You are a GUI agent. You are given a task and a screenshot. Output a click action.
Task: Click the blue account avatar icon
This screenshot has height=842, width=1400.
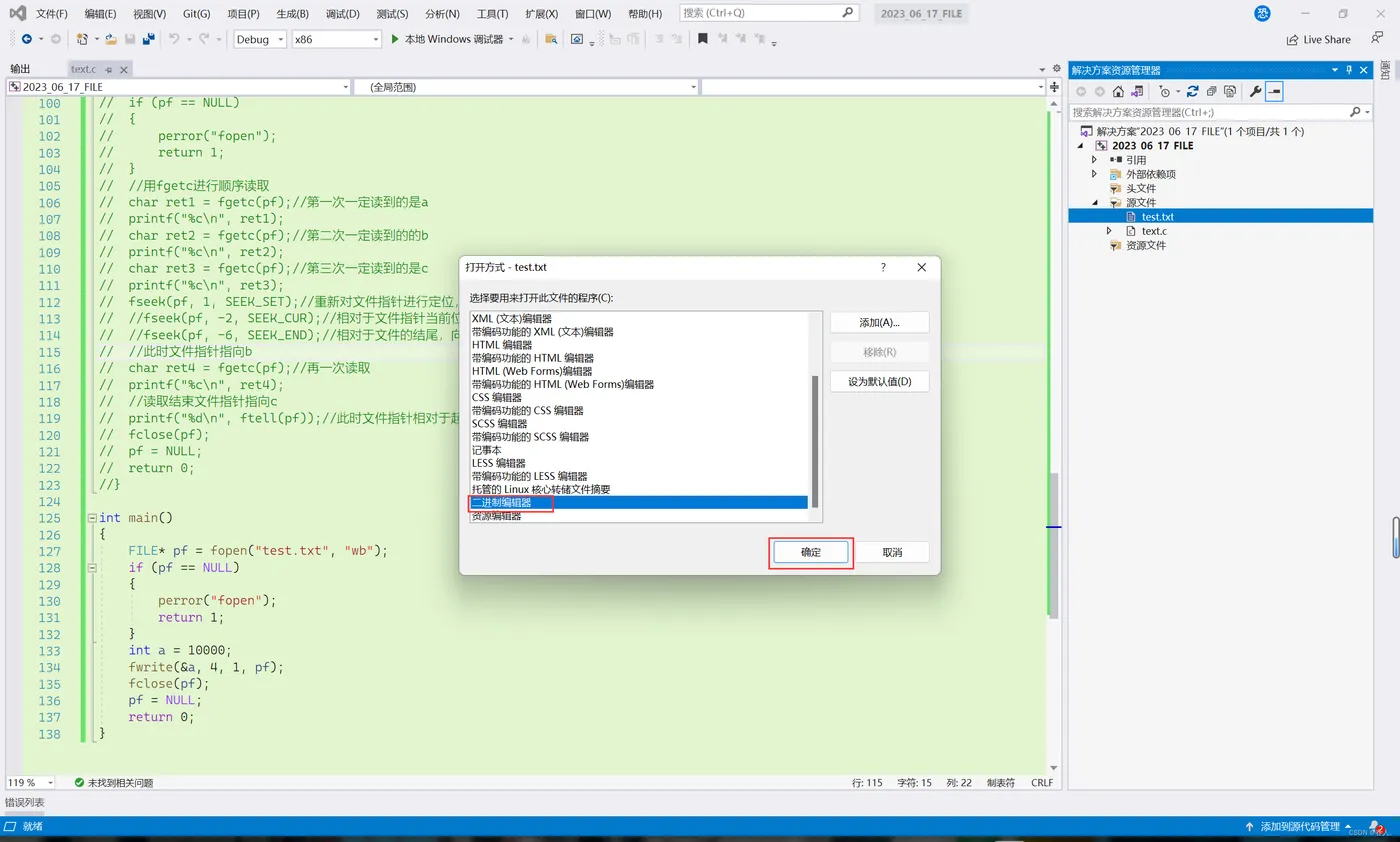click(x=1263, y=13)
